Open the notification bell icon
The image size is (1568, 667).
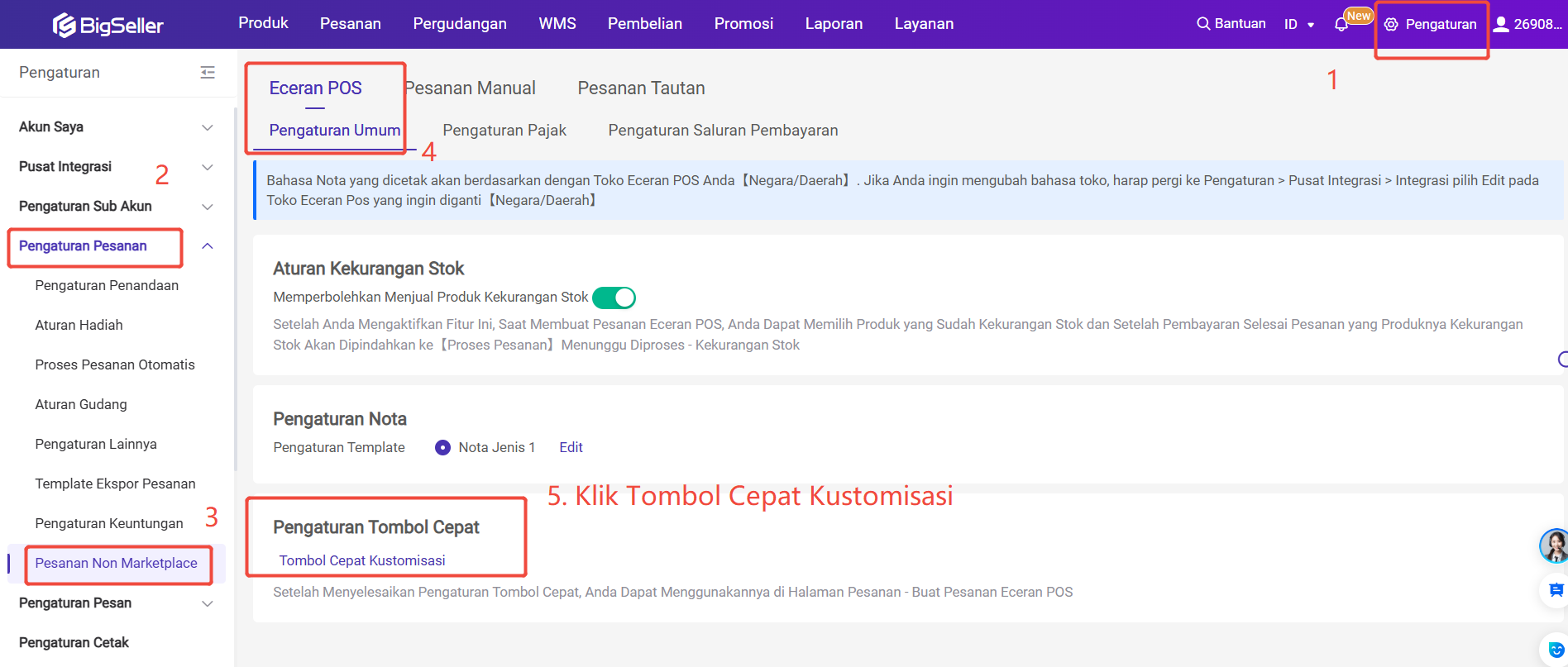[1341, 25]
